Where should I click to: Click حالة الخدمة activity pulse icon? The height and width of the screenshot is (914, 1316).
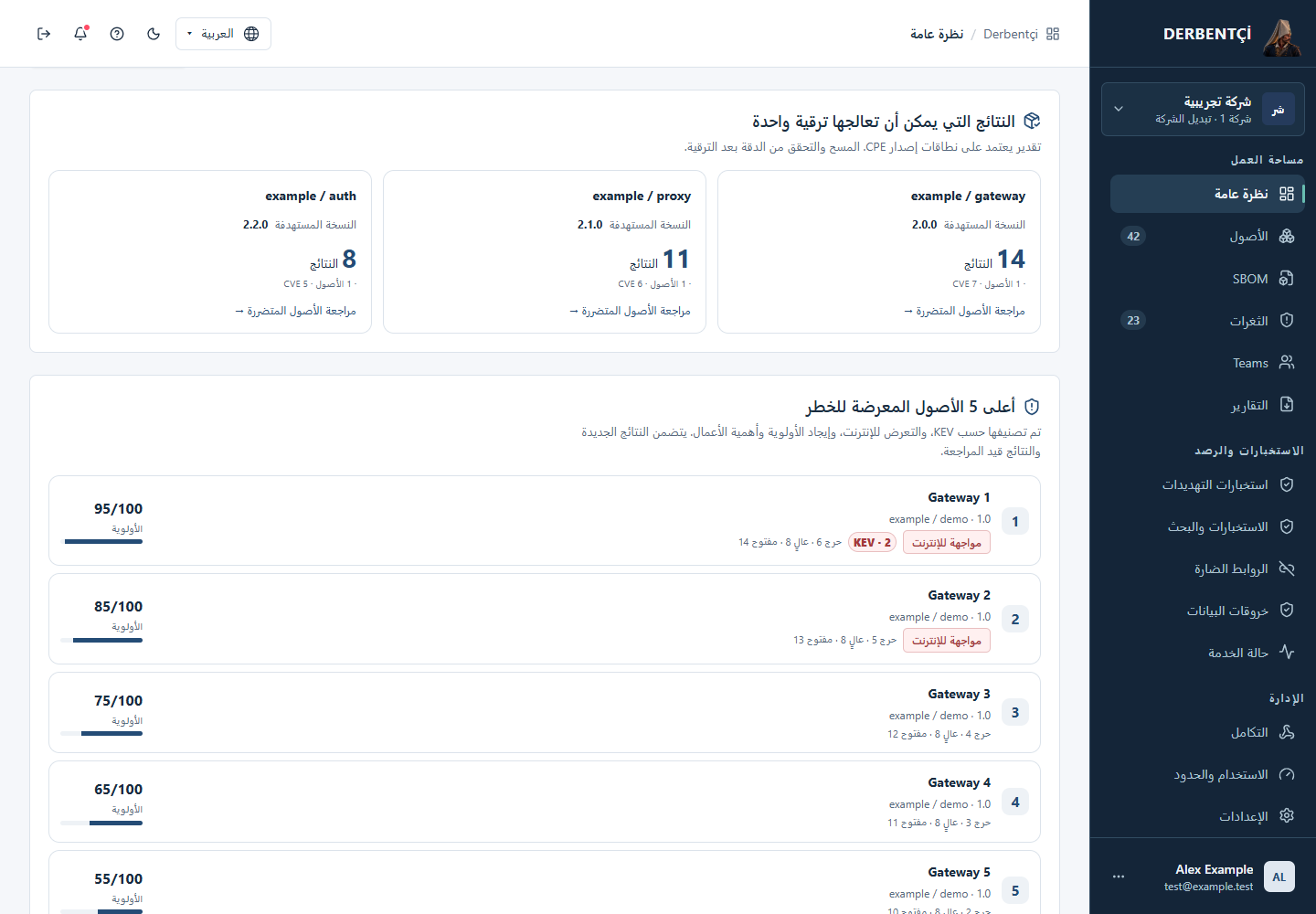pos(1287,653)
